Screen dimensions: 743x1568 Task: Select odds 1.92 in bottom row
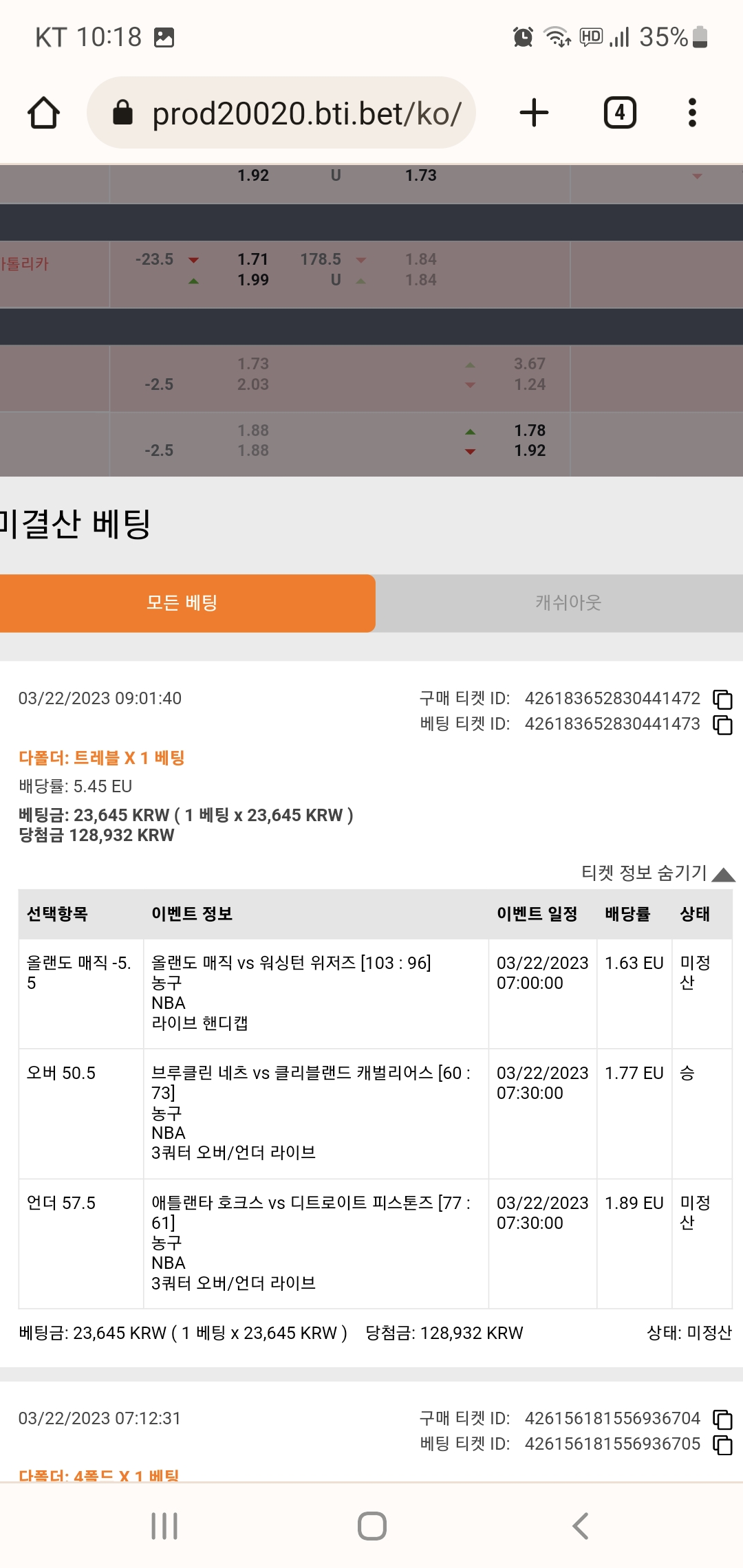[530, 450]
